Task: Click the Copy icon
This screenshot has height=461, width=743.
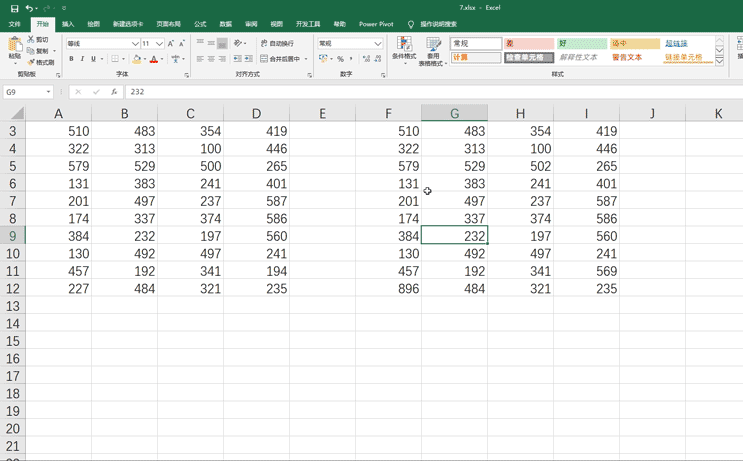Action: pos(31,51)
